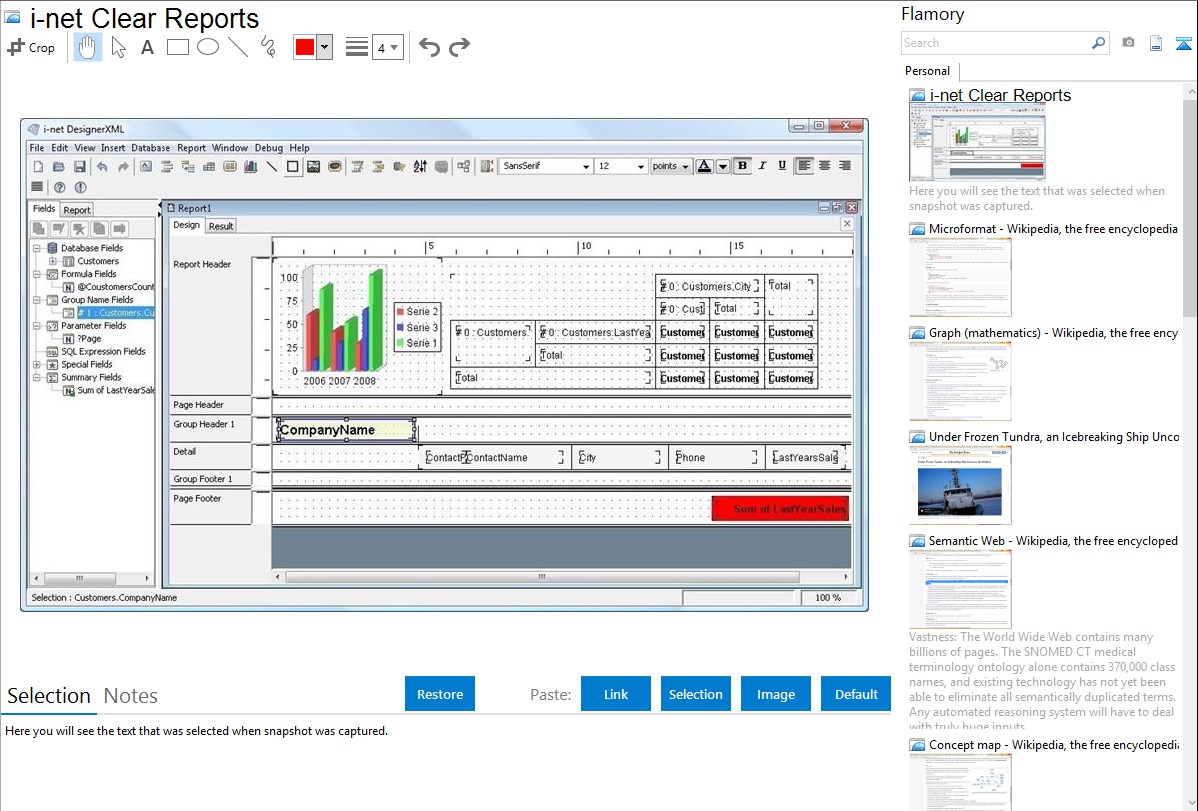This screenshot has width=1198, height=811.
Task: Choose the straight line tool
Action: pyautogui.click(x=237, y=47)
